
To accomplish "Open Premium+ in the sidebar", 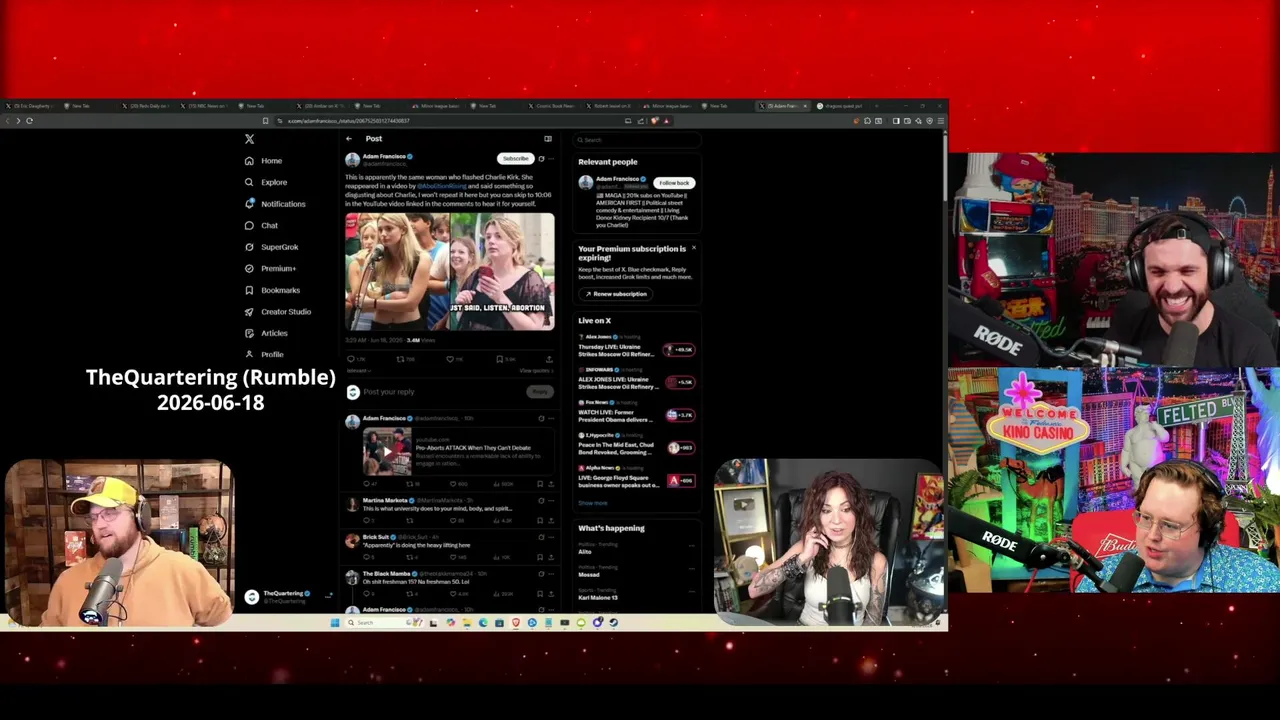I will (270, 268).
